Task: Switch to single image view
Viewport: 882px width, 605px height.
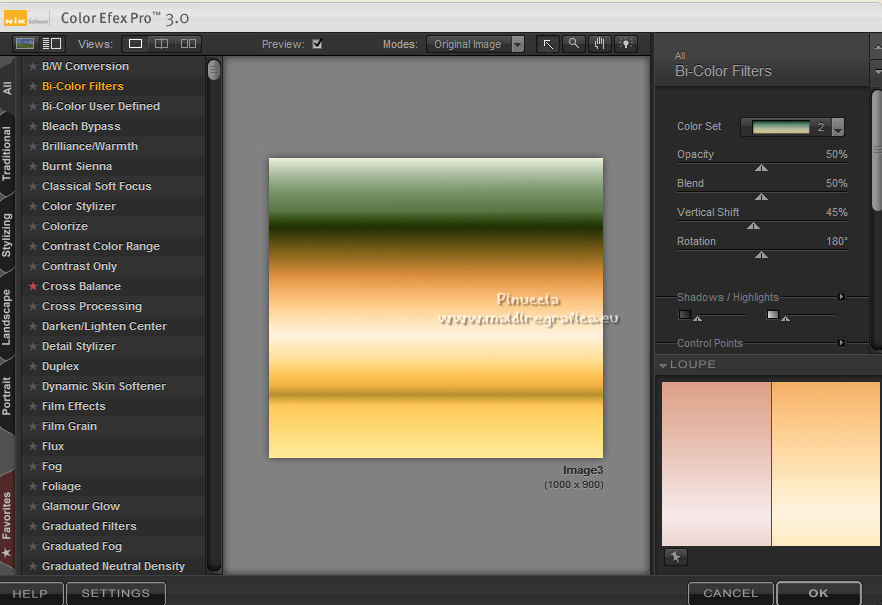Action: point(135,44)
